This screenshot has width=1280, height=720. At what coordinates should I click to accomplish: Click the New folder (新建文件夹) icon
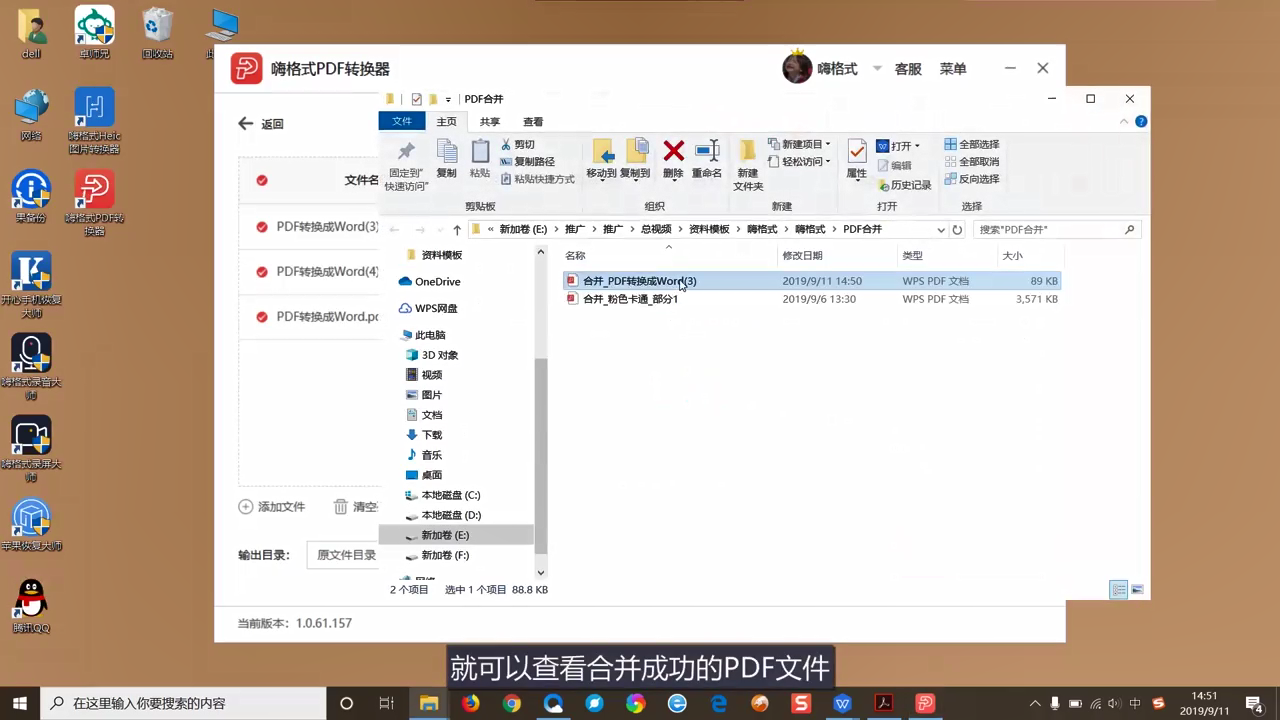(747, 152)
